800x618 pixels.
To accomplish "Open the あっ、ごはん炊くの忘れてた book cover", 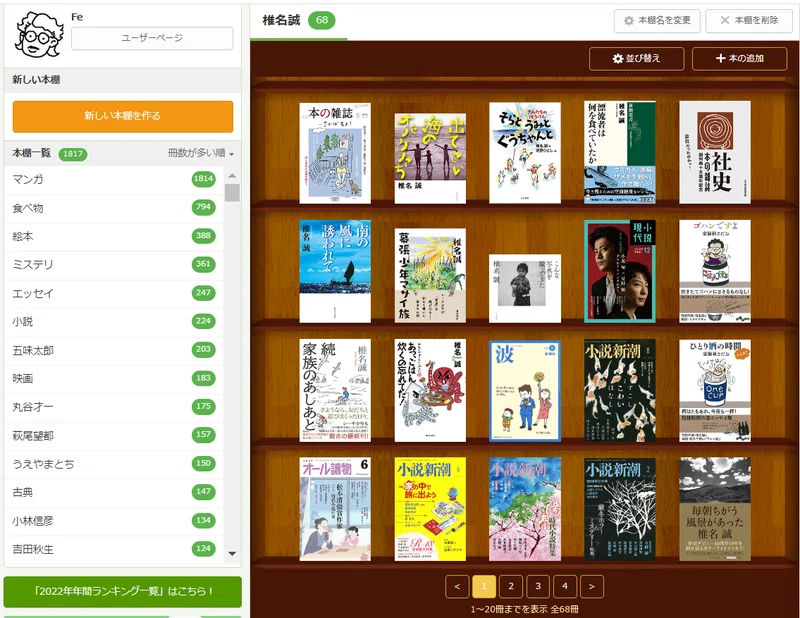I will [430, 391].
